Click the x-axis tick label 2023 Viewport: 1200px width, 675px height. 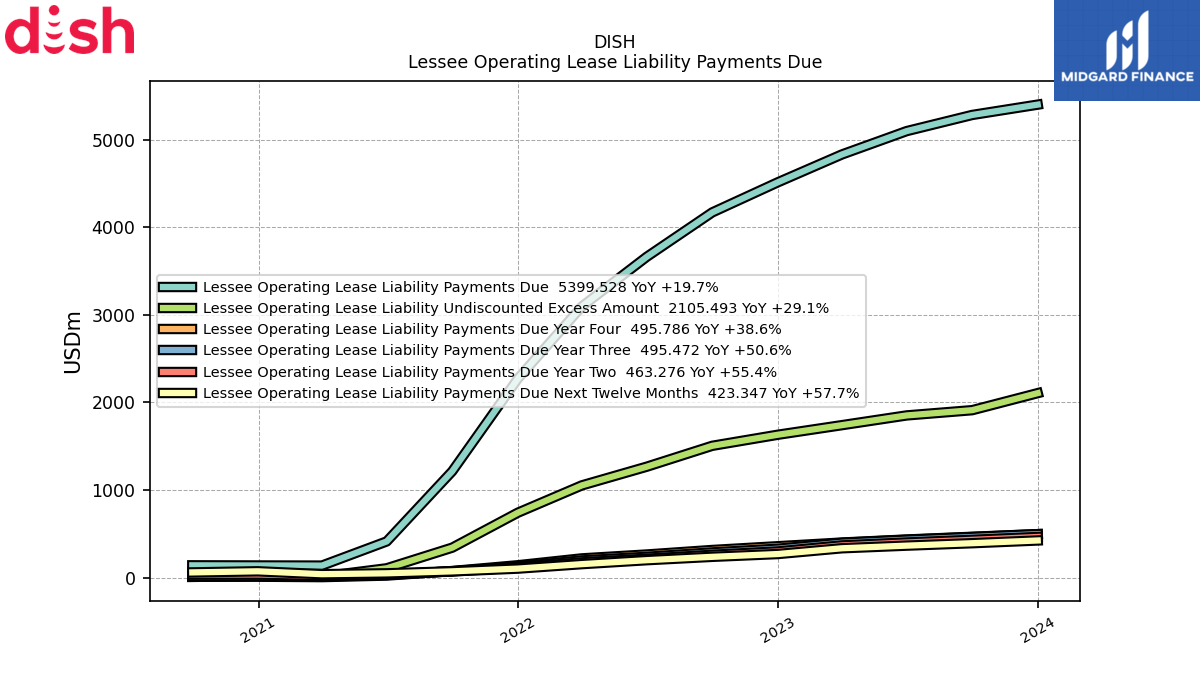pyautogui.click(x=777, y=630)
